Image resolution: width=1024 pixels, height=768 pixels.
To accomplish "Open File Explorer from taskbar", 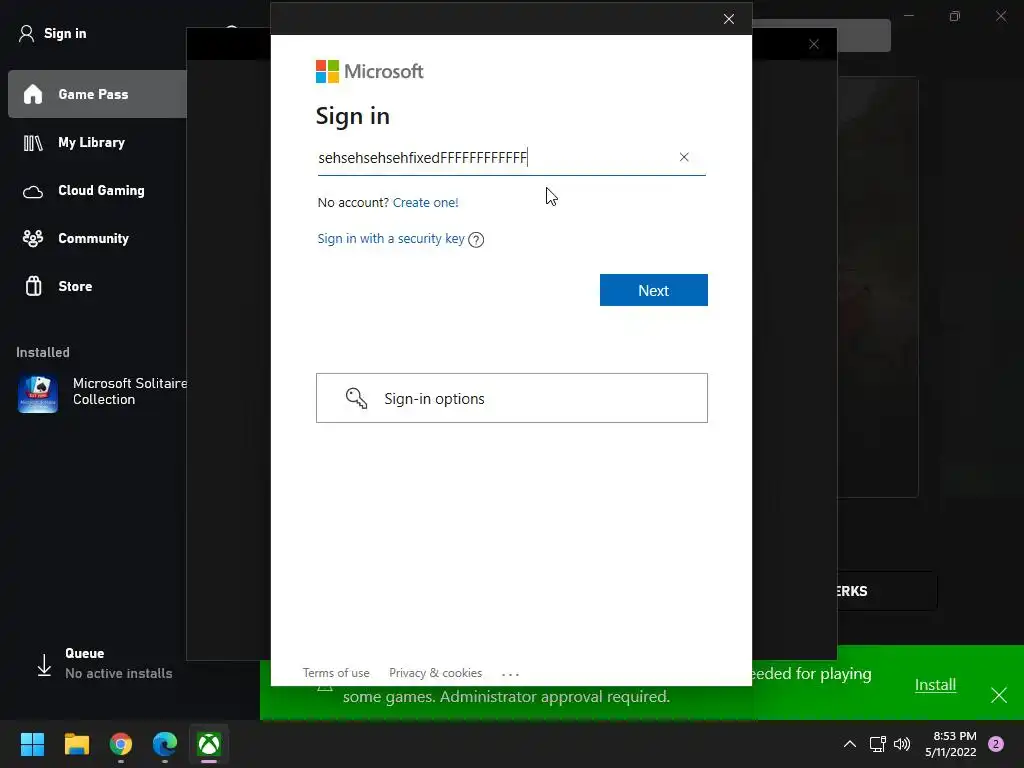I will click(x=76, y=744).
